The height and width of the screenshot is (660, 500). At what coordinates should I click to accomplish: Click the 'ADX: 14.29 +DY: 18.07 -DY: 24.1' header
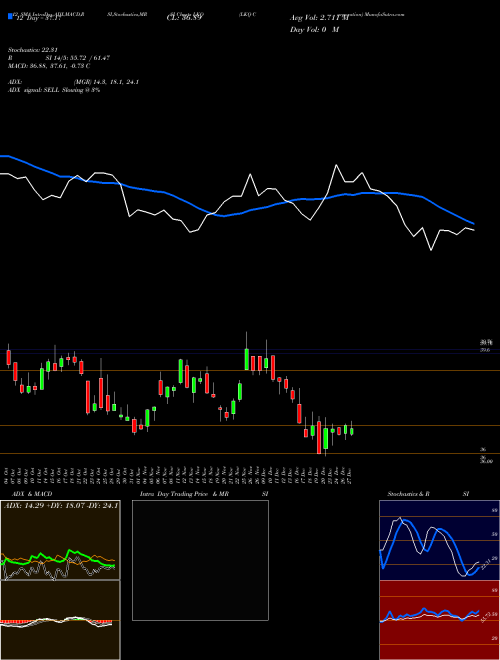(61, 505)
